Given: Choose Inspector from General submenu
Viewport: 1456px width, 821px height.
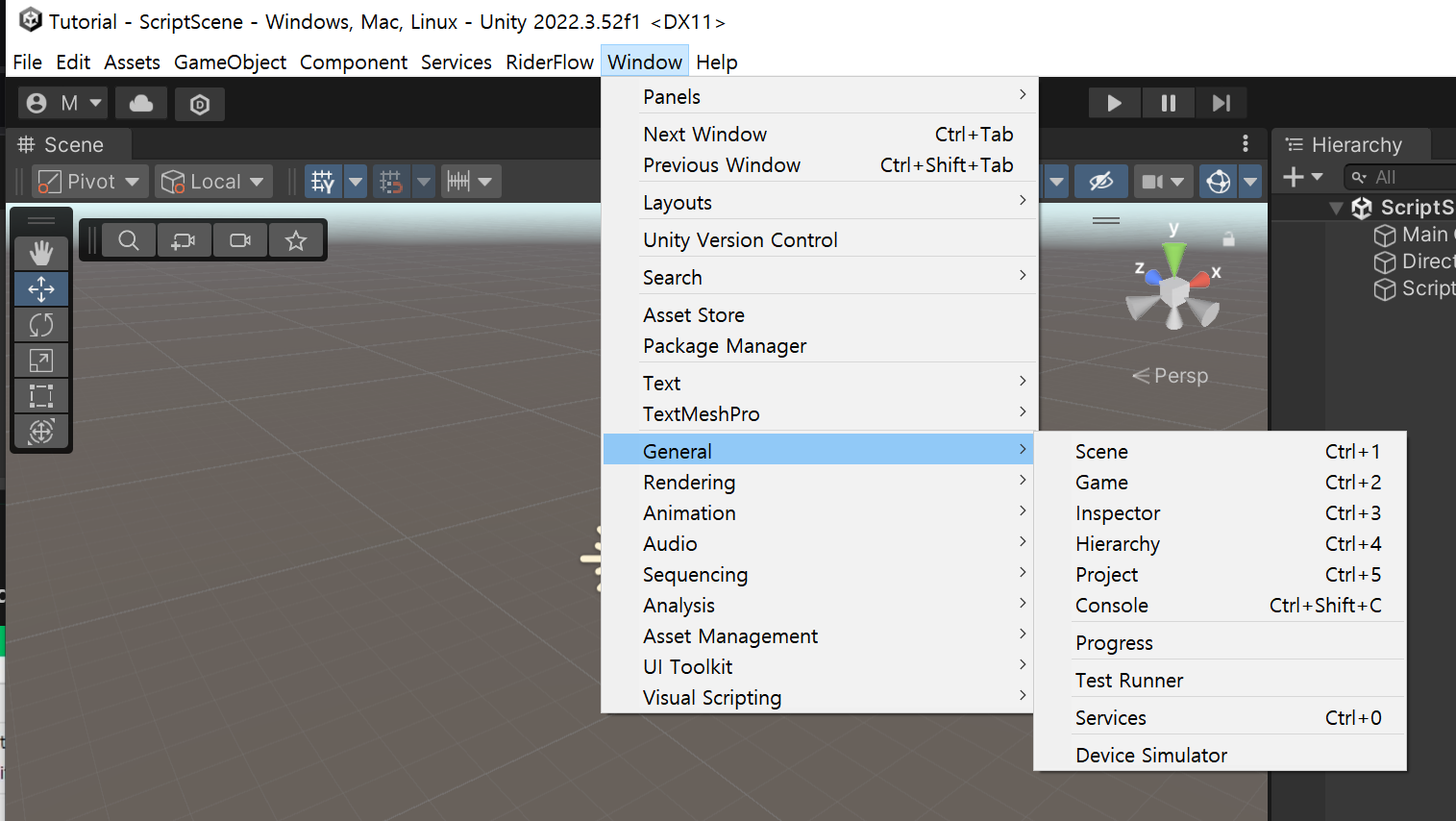Looking at the screenshot, I should coord(1221,513).
